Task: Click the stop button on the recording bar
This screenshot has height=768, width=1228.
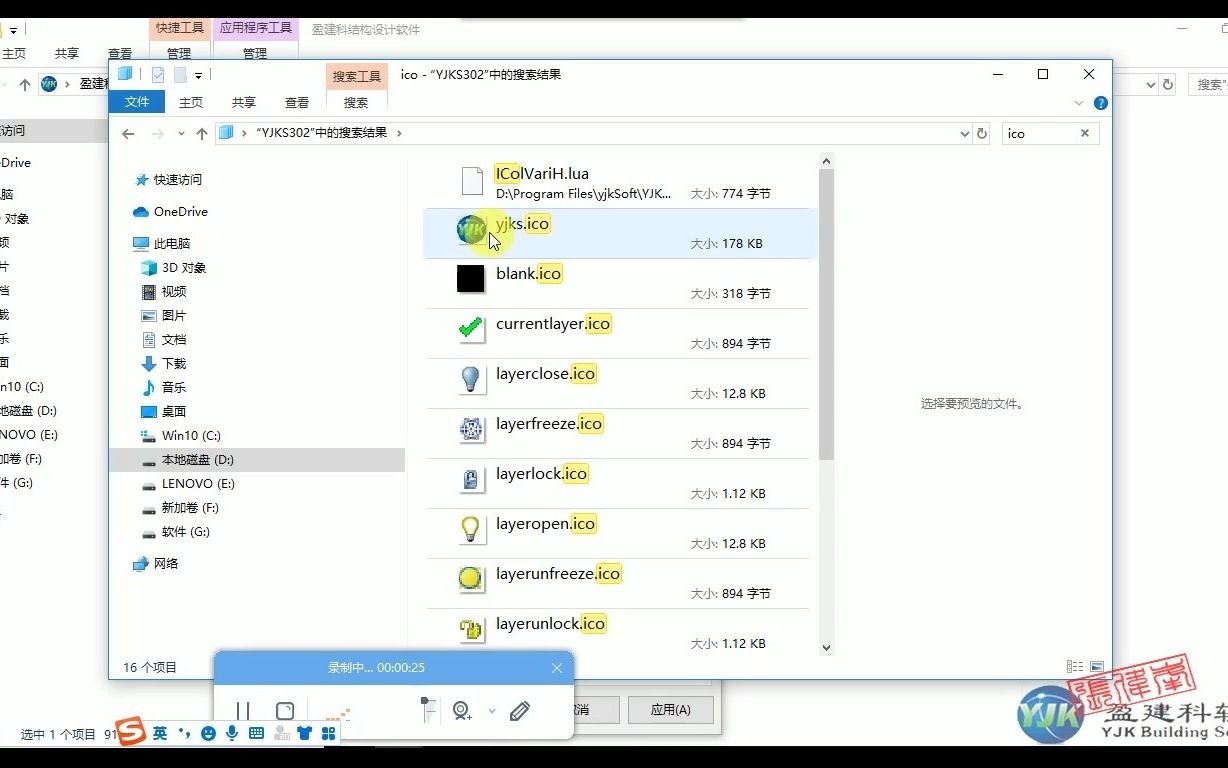Action: click(x=284, y=710)
